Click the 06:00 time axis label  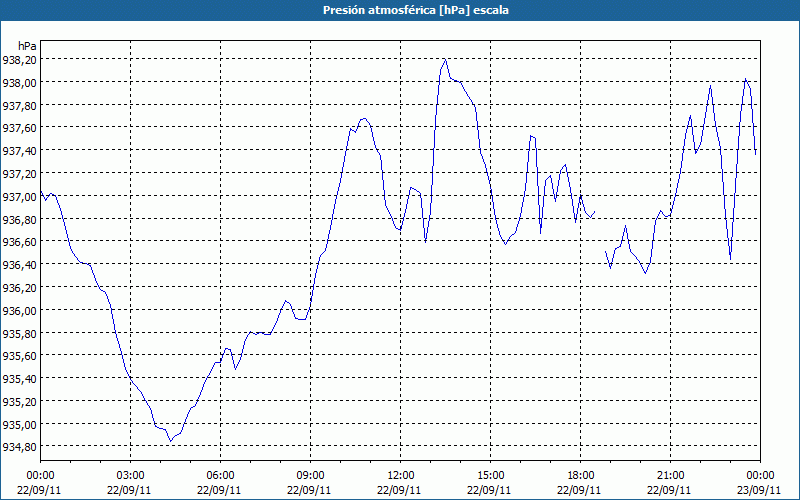coord(220,476)
